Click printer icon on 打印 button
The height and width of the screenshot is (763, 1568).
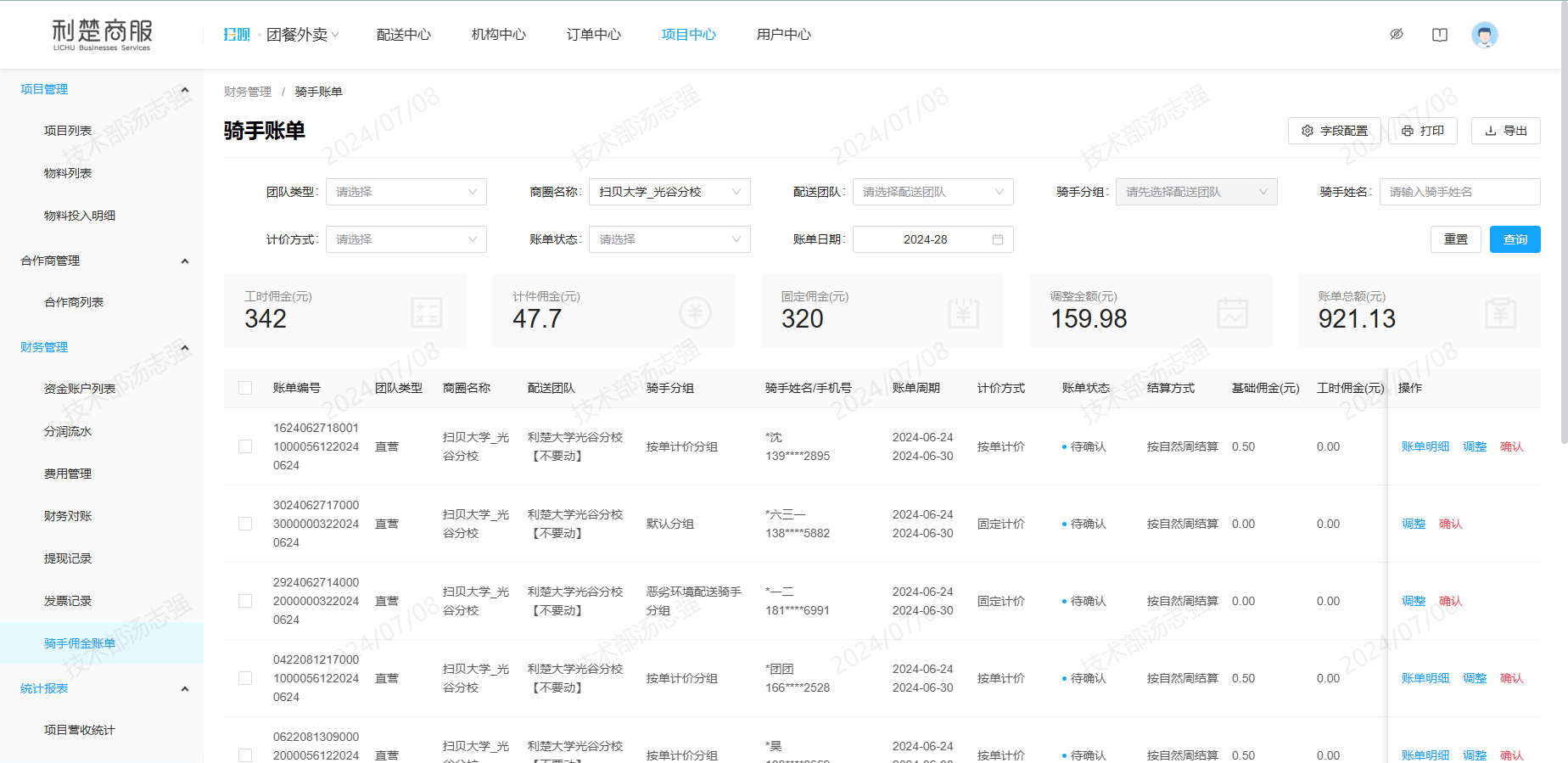coord(1408,131)
